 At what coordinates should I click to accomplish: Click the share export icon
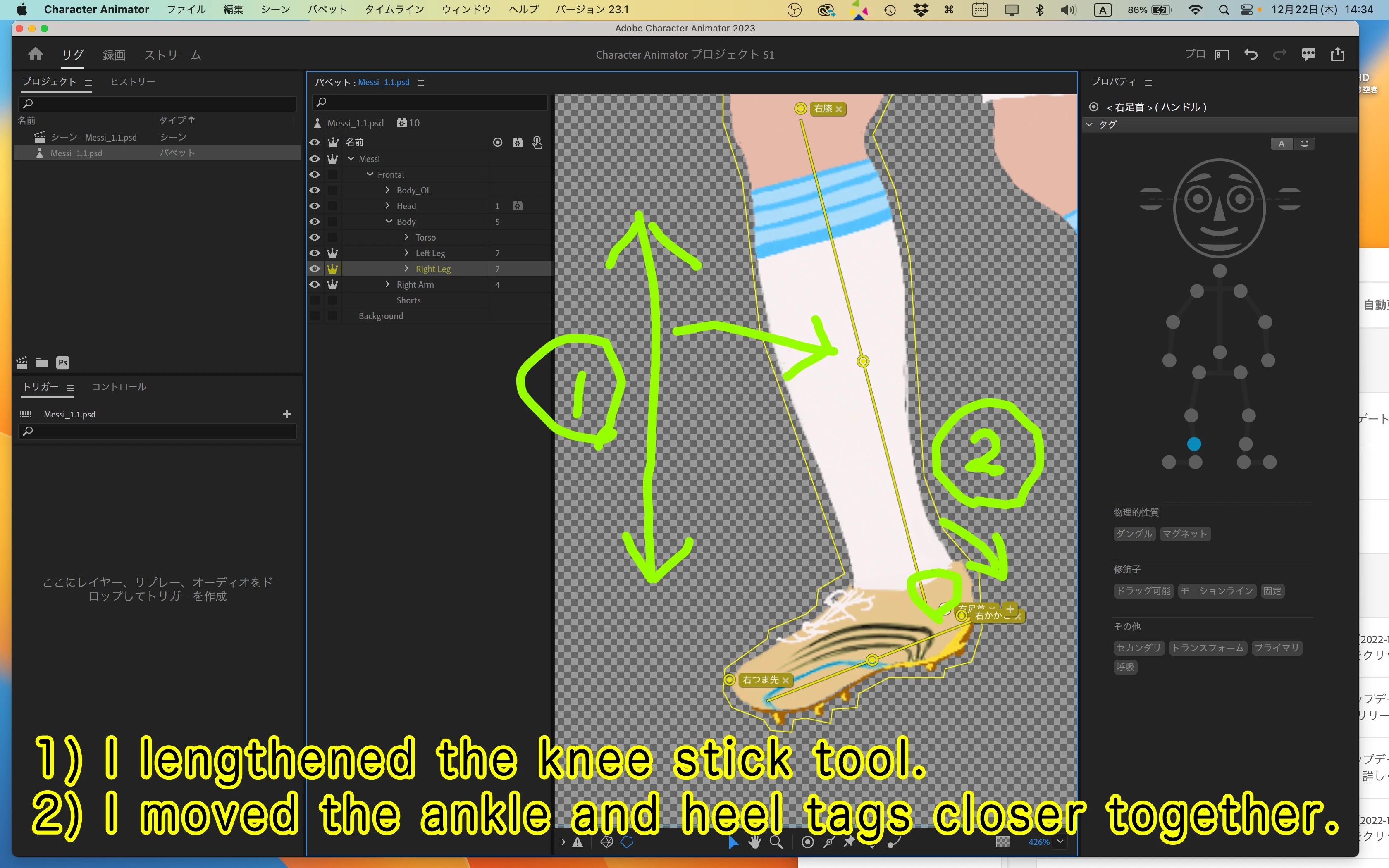point(1337,55)
